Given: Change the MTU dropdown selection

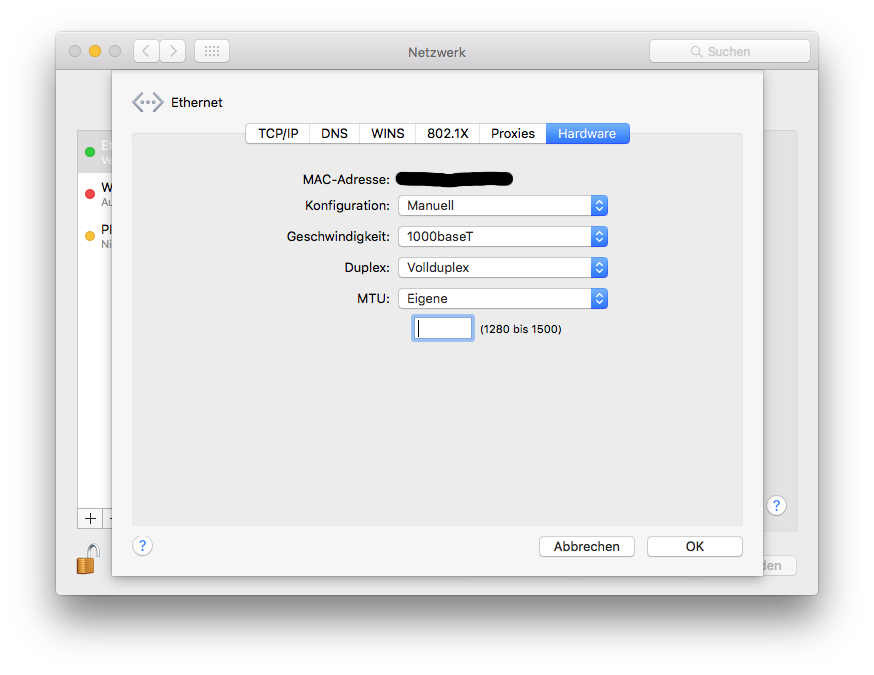Looking at the screenshot, I should click(x=502, y=299).
